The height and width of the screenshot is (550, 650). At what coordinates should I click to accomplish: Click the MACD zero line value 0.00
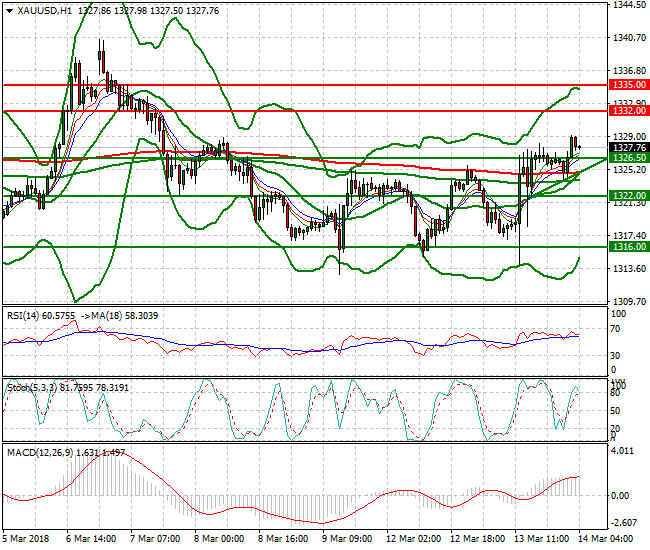point(620,496)
